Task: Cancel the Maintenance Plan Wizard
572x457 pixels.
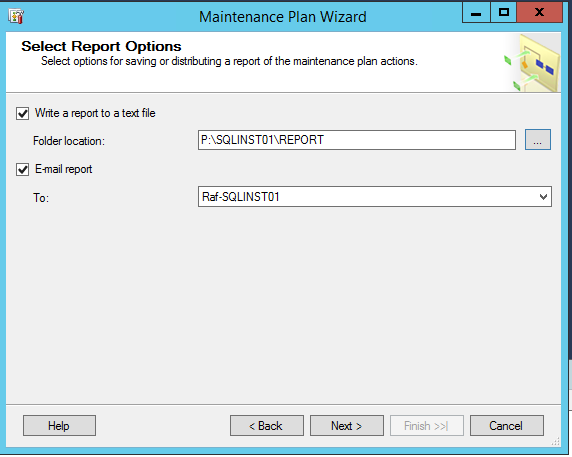Action: tap(506, 426)
